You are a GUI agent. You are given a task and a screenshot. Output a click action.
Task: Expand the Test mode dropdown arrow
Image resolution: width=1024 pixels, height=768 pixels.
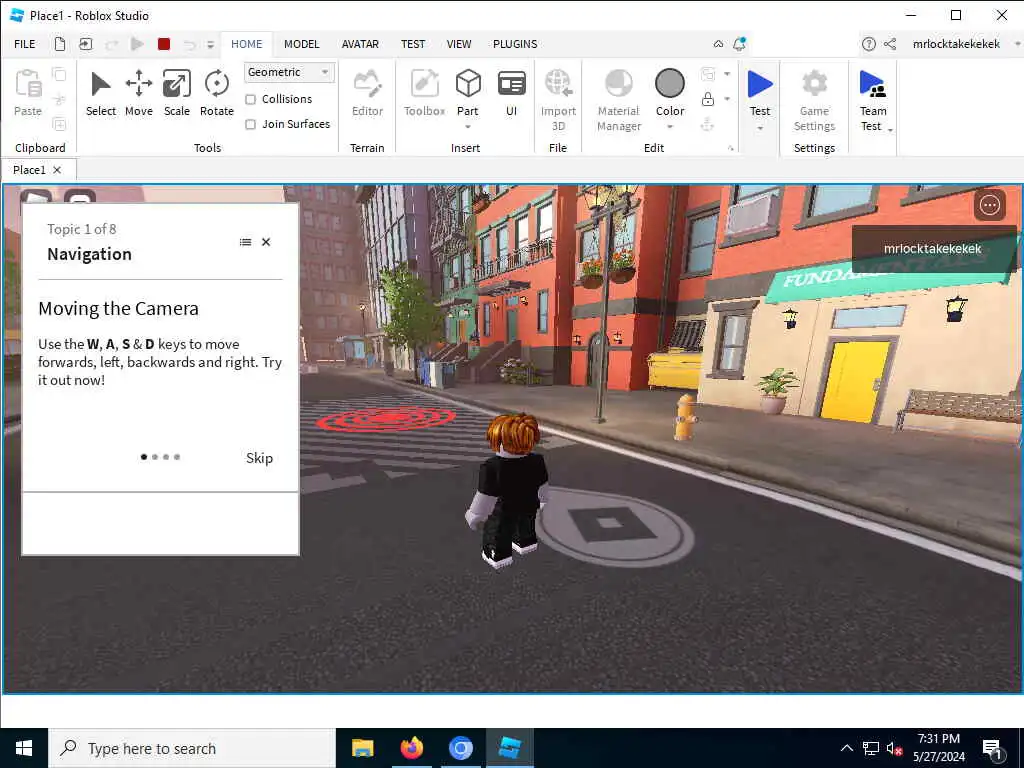(x=760, y=128)
